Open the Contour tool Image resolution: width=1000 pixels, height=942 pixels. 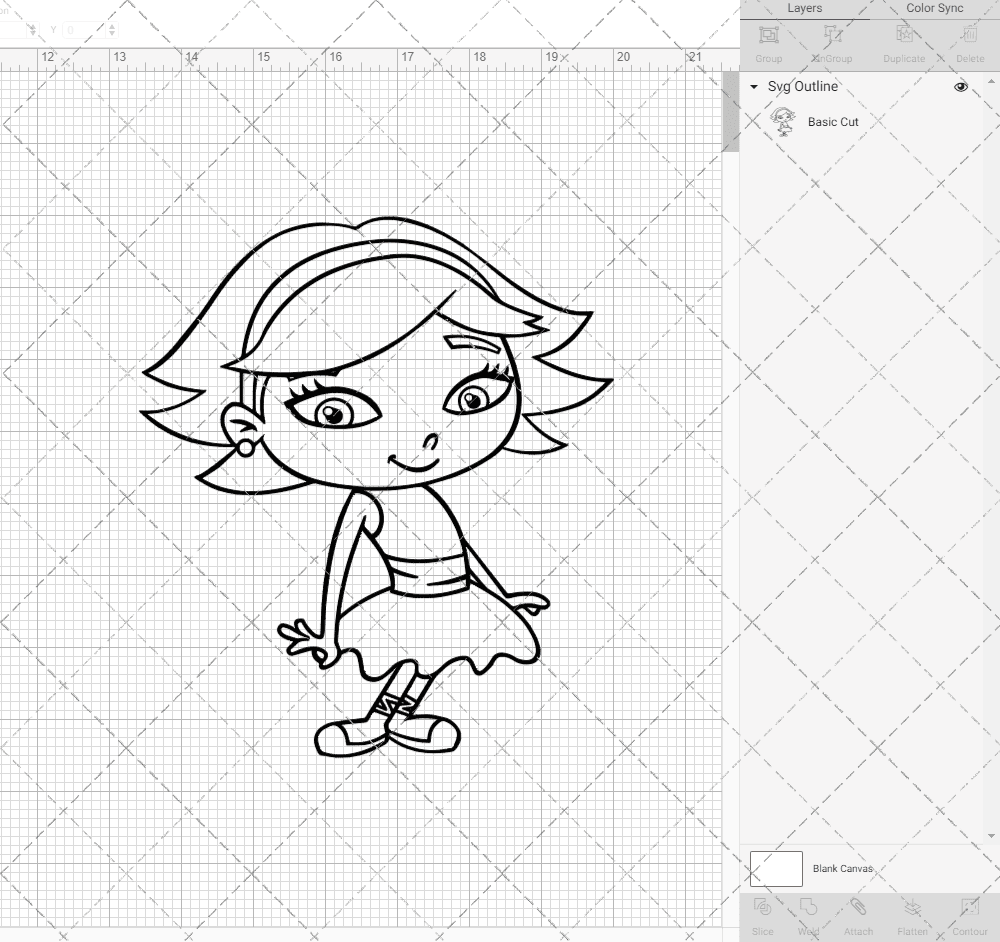(970, 913)
